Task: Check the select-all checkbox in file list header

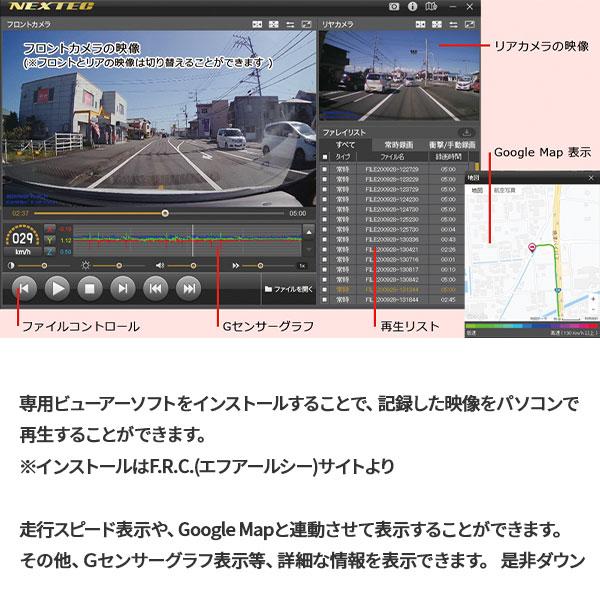Action: (325, 157)
